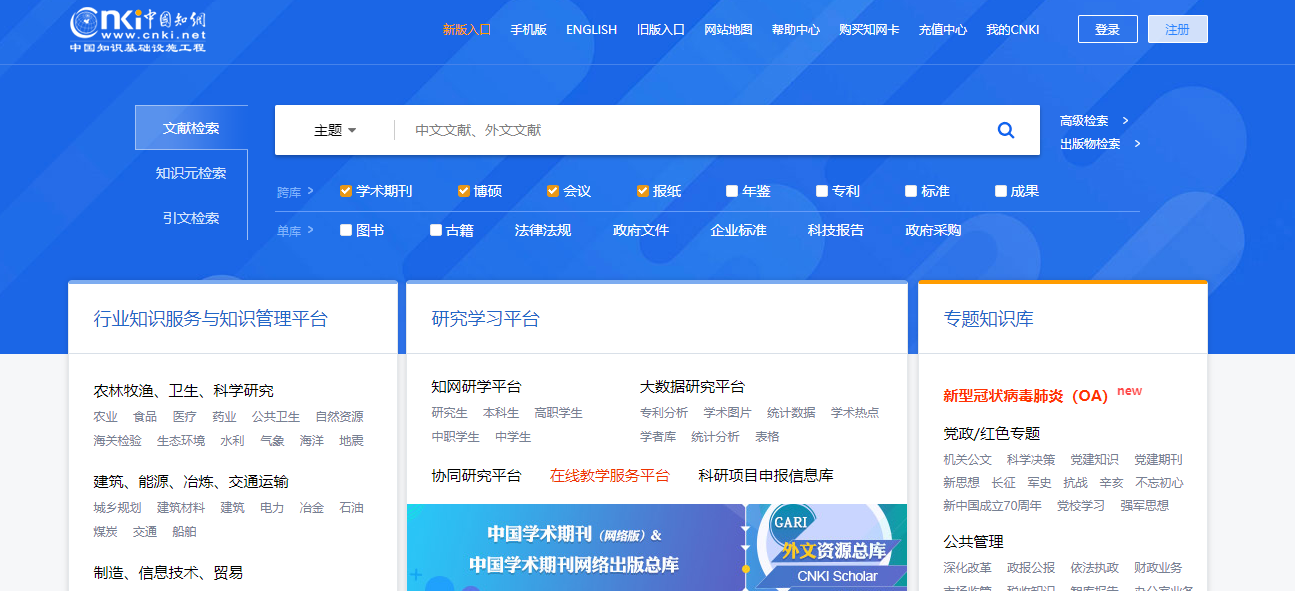Open 农林牧渔、卫生、科学研究 category
Image resolution: width=1295 pixels, height=591 pixels.
184,391
